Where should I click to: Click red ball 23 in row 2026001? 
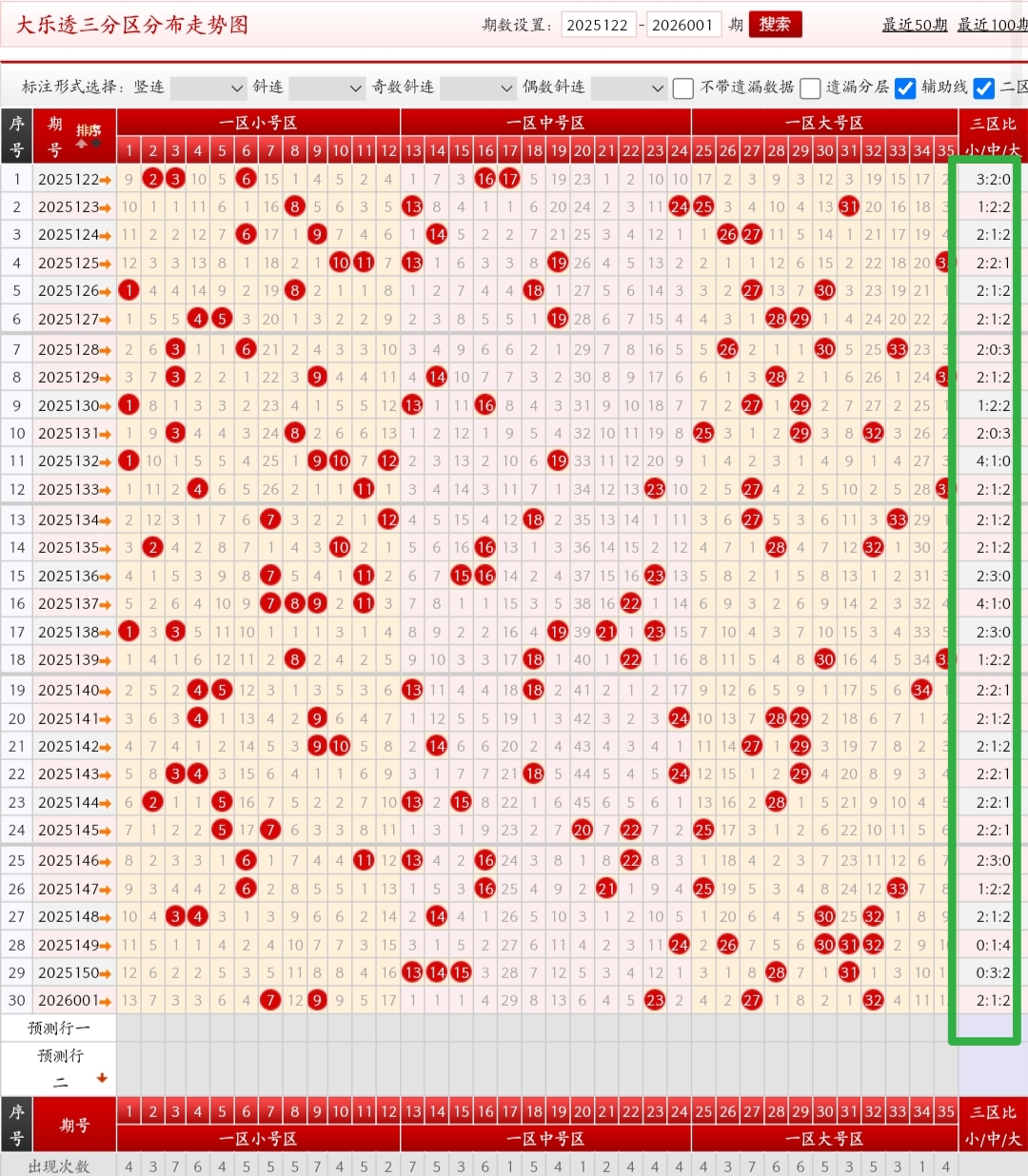point(655,1001)
